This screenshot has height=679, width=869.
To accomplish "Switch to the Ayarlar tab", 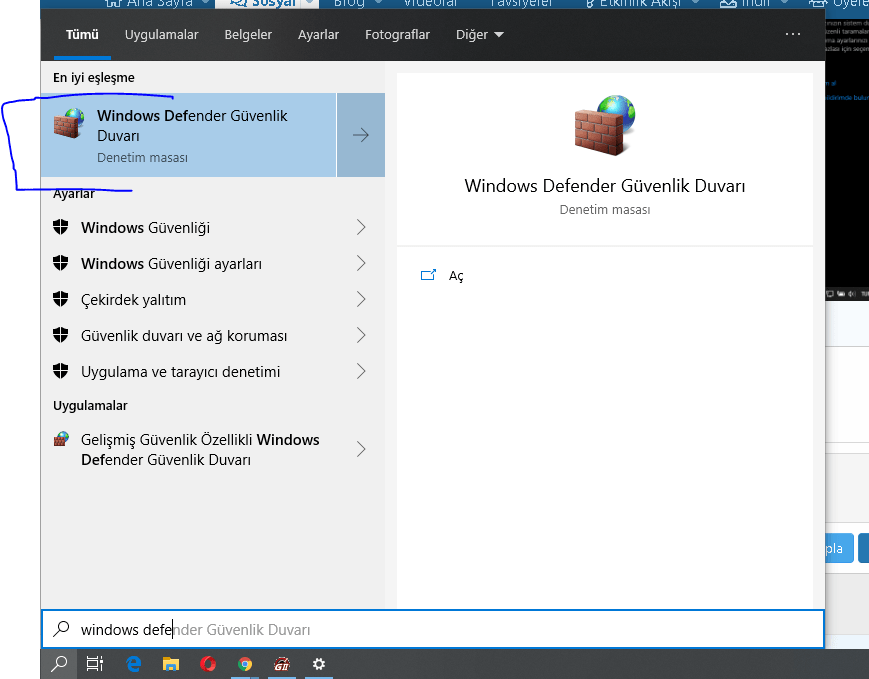I will (318, 34).
